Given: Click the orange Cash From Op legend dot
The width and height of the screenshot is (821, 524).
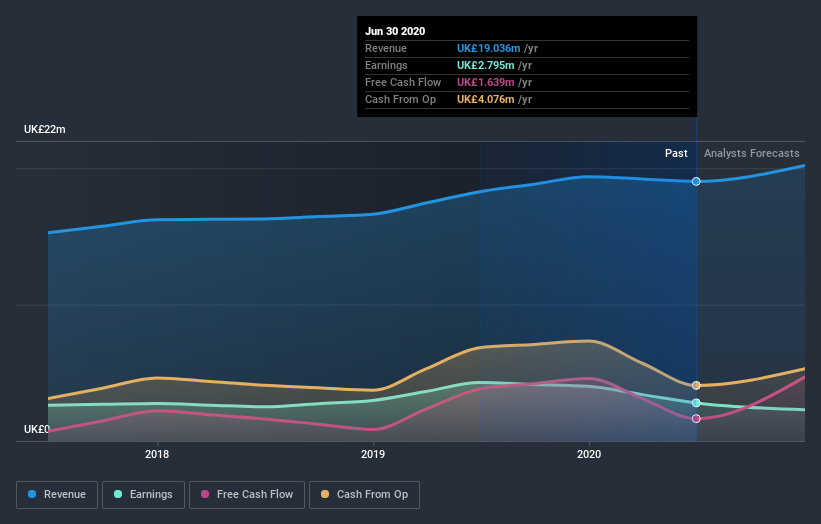Looking at the screenshot, I should (325, 494).
